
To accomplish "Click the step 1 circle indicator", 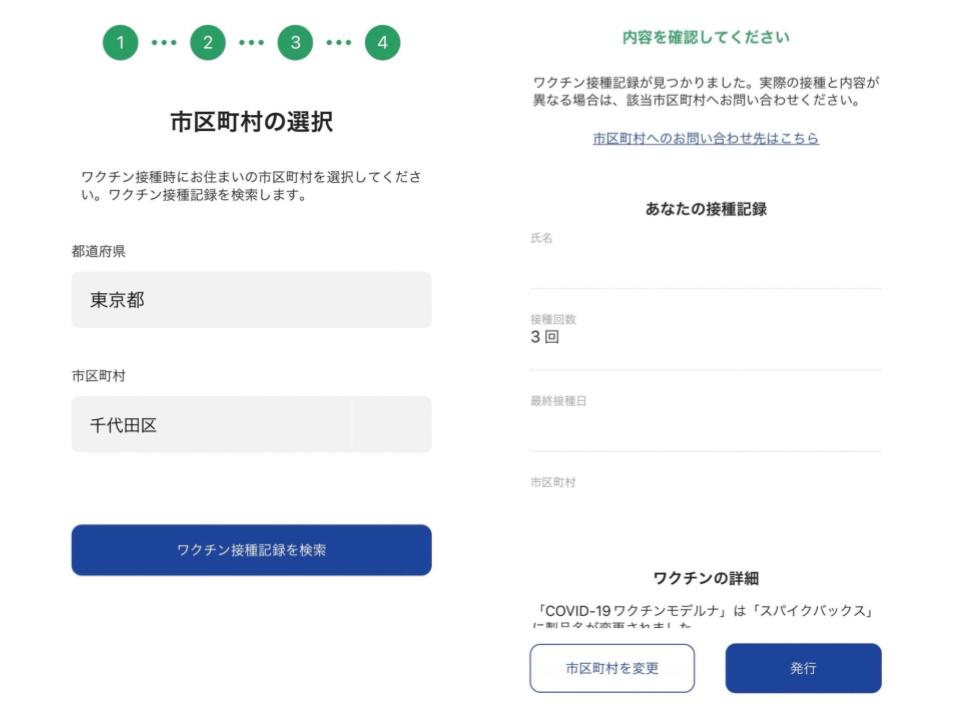I will point(120,43).
